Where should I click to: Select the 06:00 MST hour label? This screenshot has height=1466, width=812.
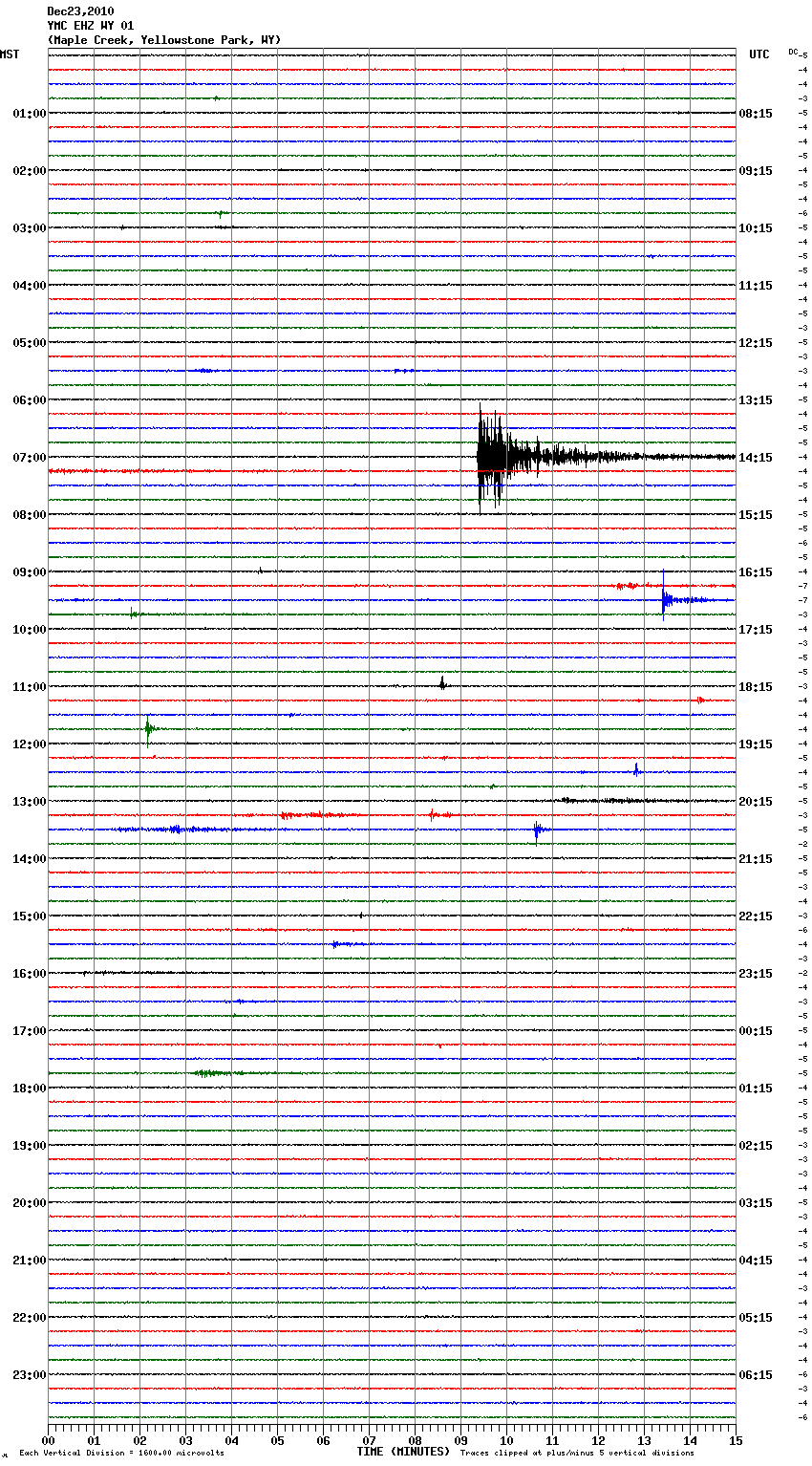pyautogui.click(x=29, y=400)
